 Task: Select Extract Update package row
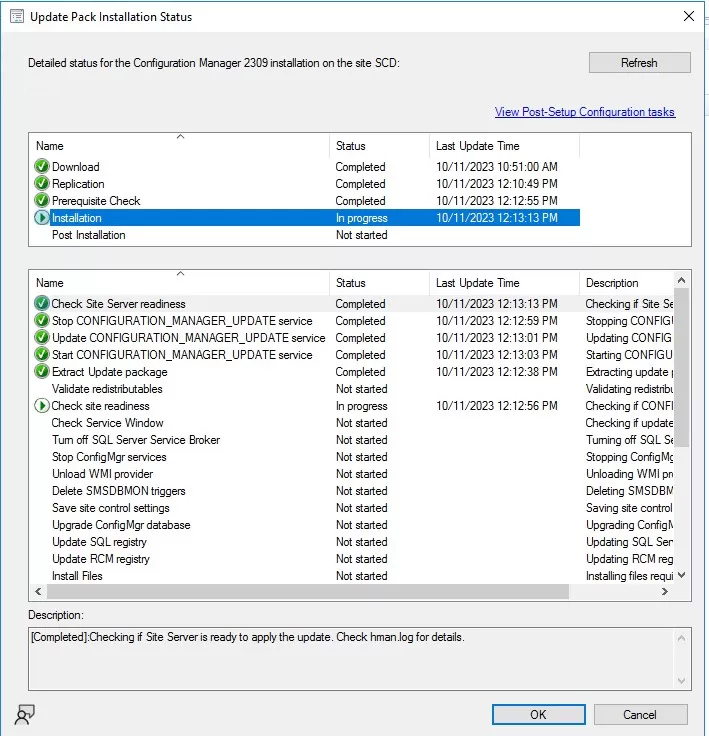352,372
